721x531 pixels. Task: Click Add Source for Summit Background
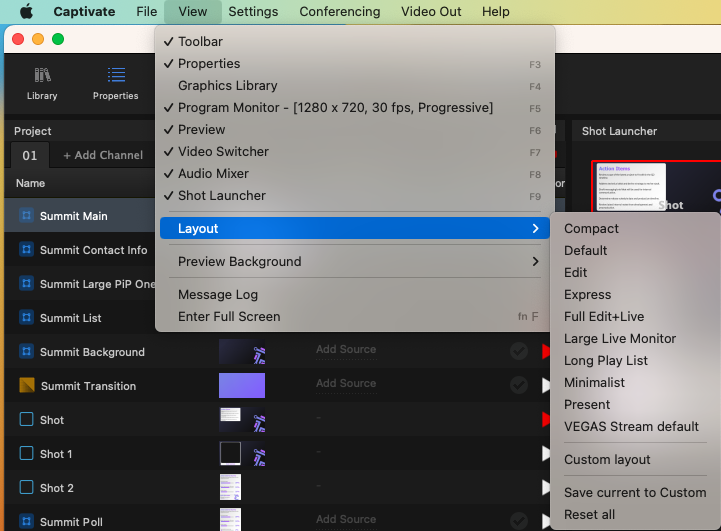[x=346, y=350]
